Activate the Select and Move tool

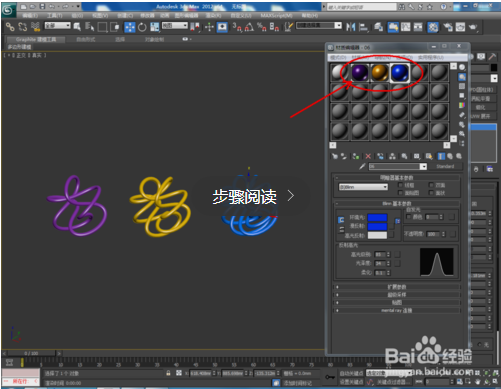click(x=130, y=27)
